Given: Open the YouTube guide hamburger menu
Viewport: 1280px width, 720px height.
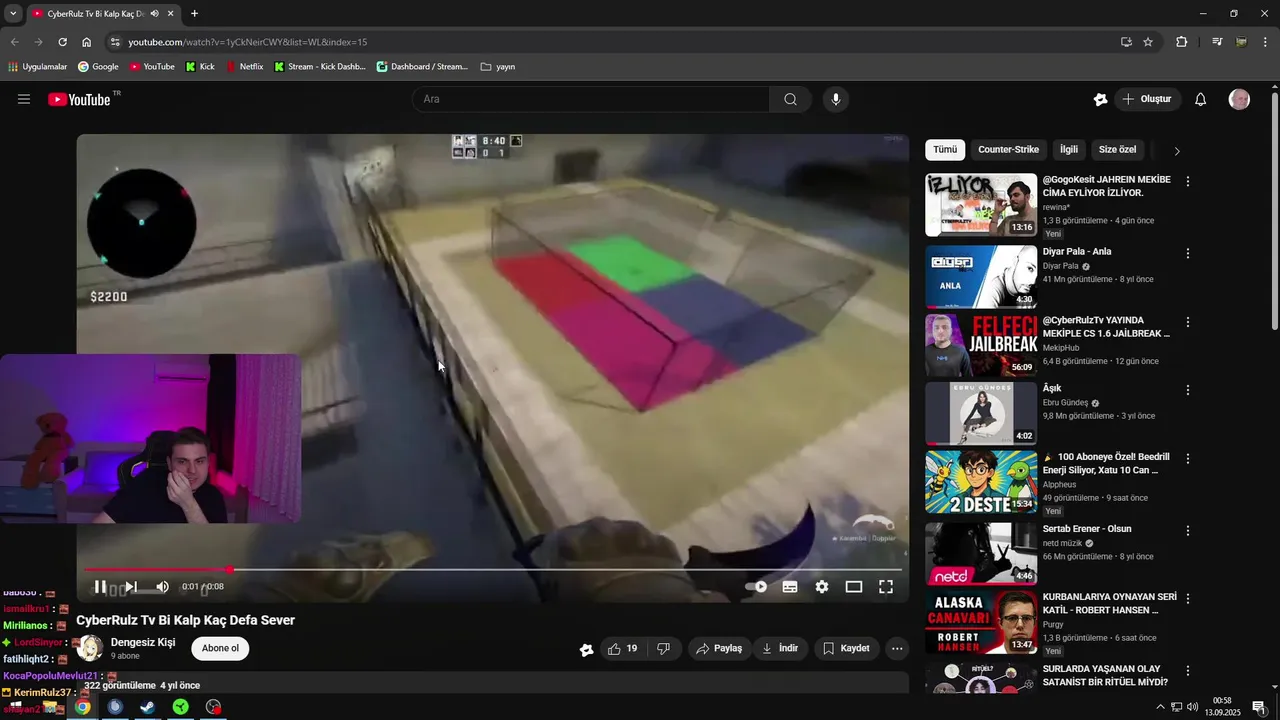Looking at the screenshot, I should [x=24, y=99].
